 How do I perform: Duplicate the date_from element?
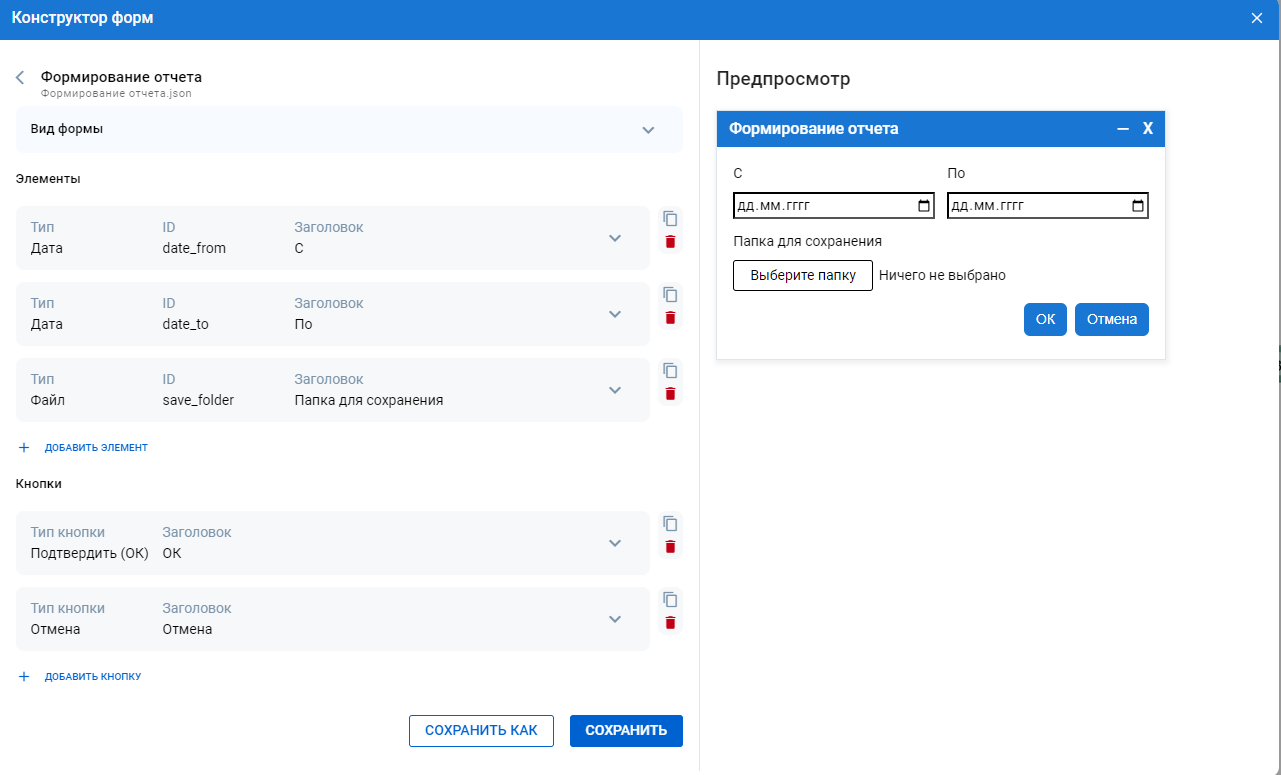[x=670, y=218]
